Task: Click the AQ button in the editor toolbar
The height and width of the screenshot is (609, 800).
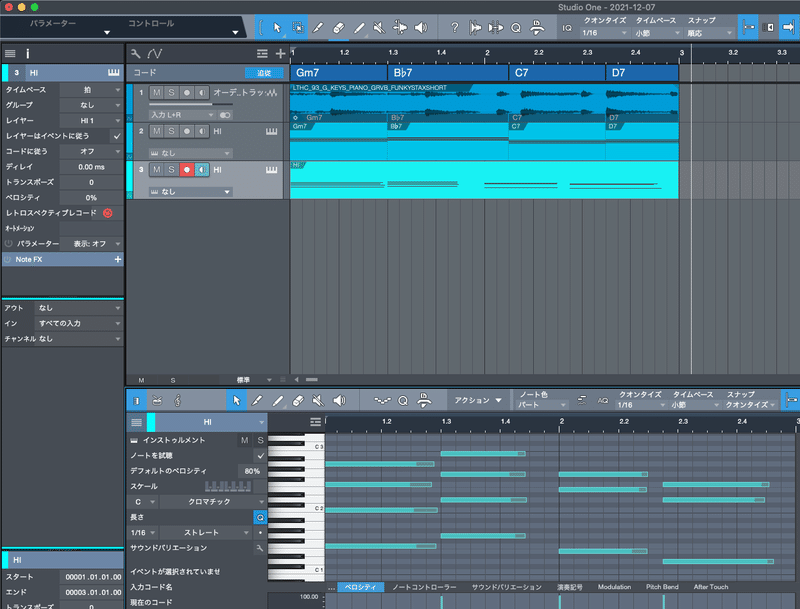Action: click(x=603, y=399)
